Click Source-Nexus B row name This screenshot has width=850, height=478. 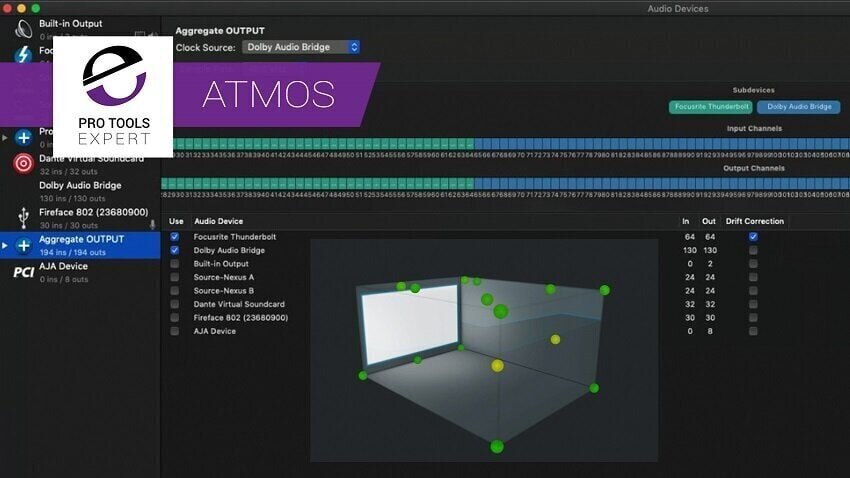tap(223, 291)
